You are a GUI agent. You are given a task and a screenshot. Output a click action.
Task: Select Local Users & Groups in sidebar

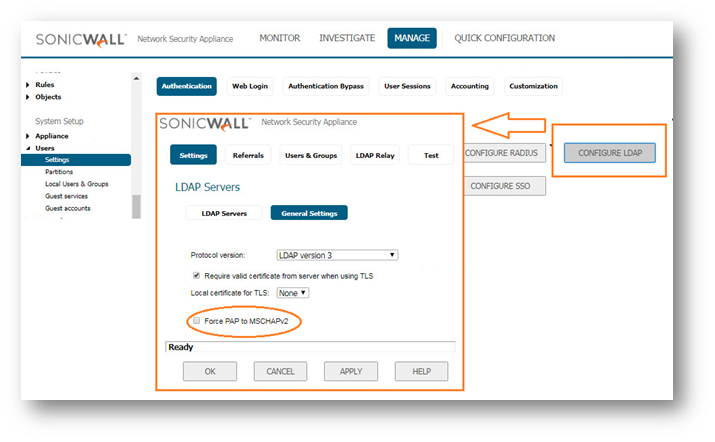point(76,184)
